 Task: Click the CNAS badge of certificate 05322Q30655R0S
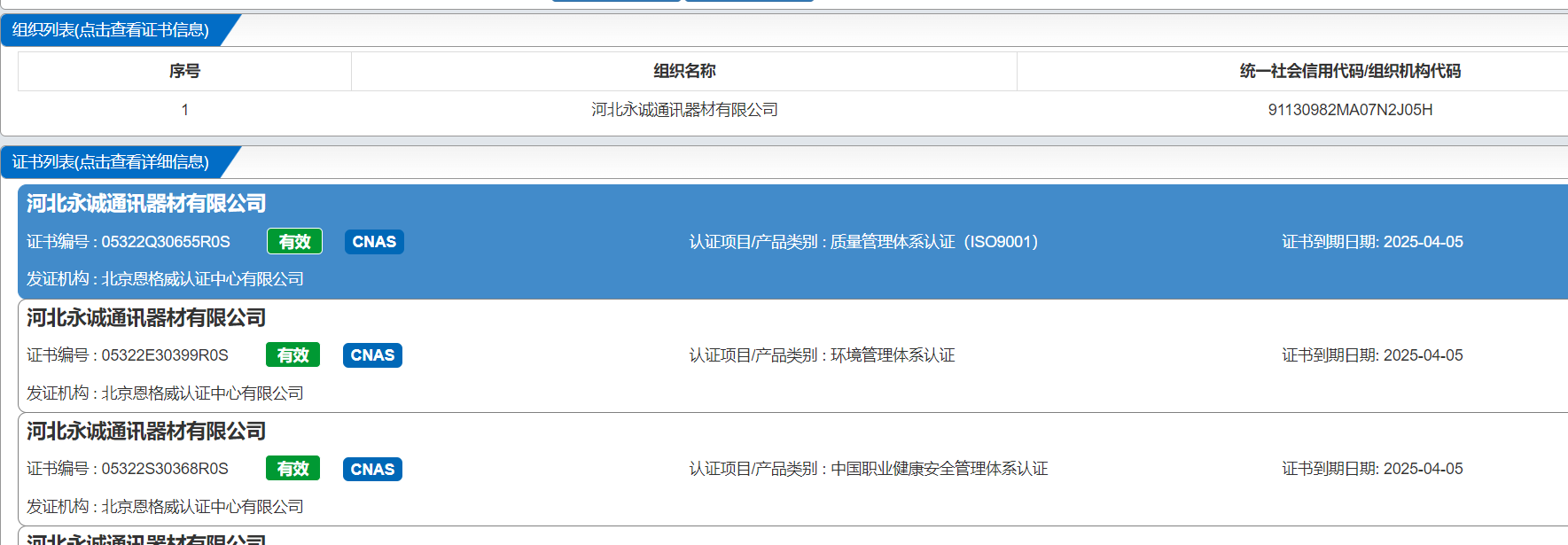(374, 242)
